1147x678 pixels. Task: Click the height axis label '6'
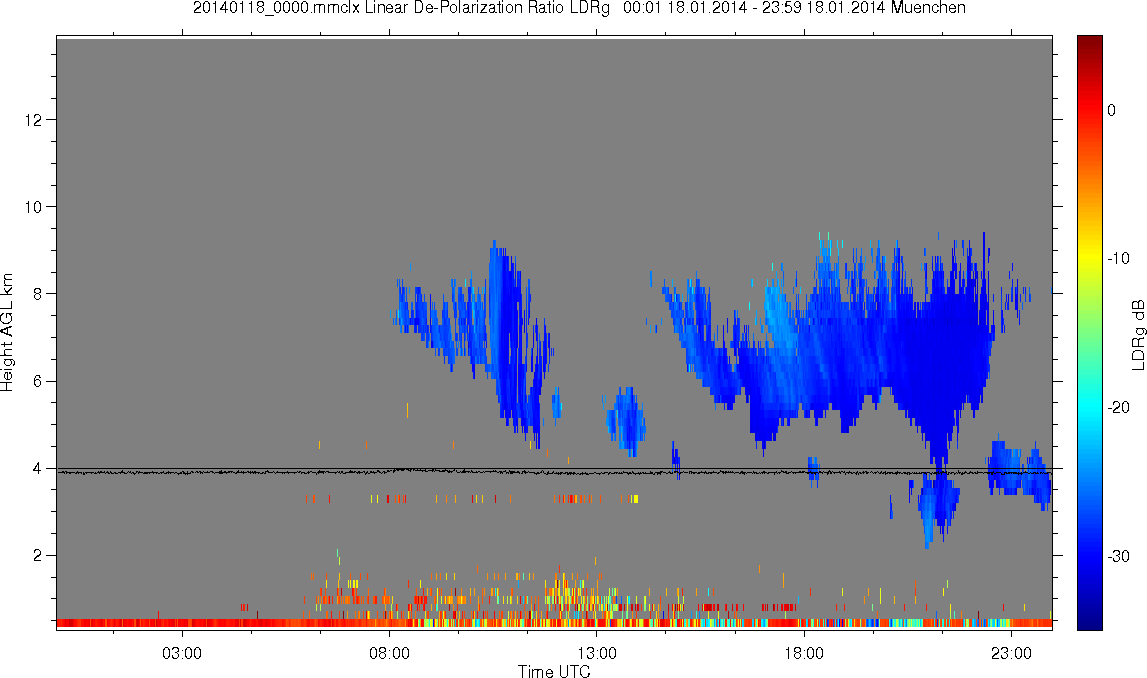37,381
